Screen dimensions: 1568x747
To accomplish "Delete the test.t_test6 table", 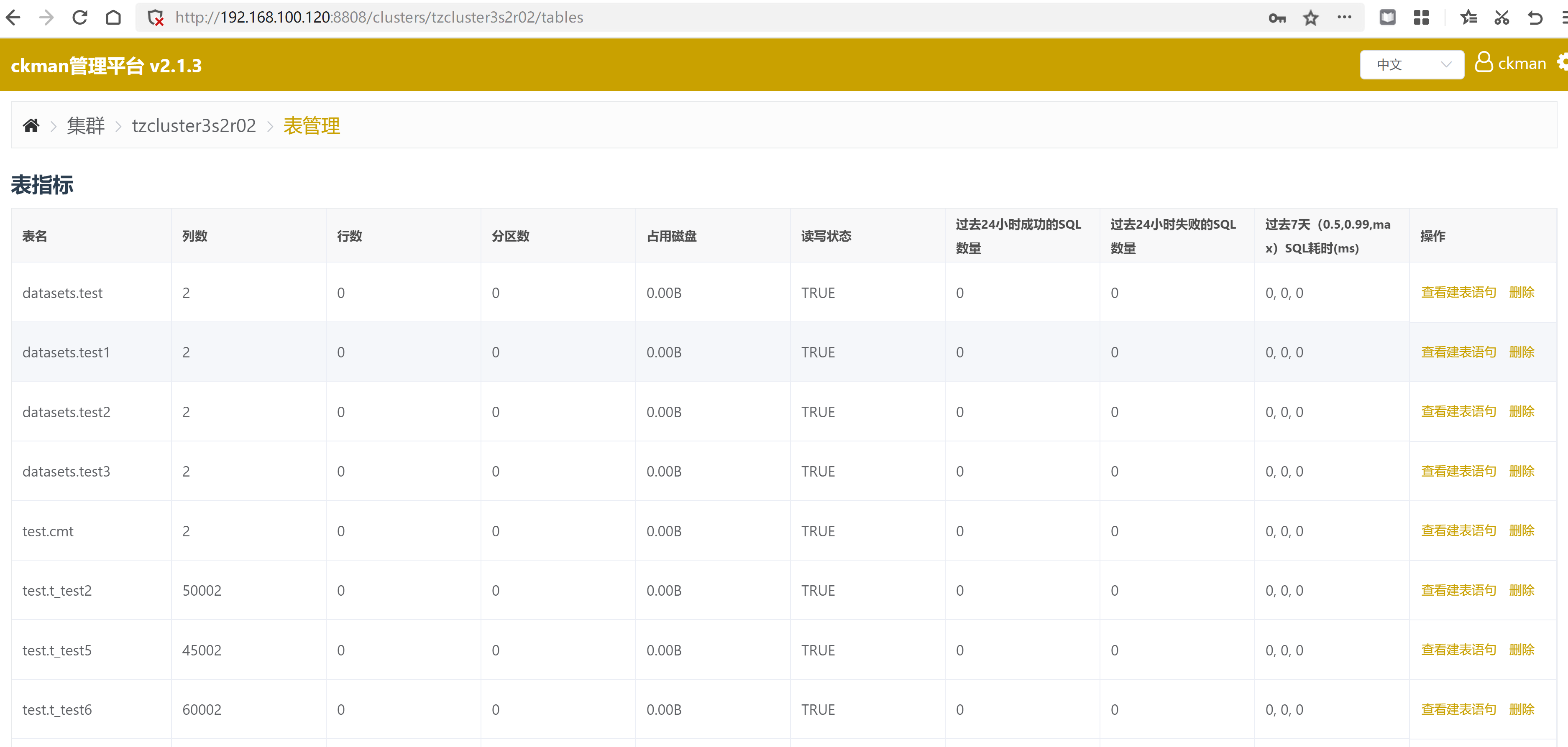I will [x=1522, y=710].
